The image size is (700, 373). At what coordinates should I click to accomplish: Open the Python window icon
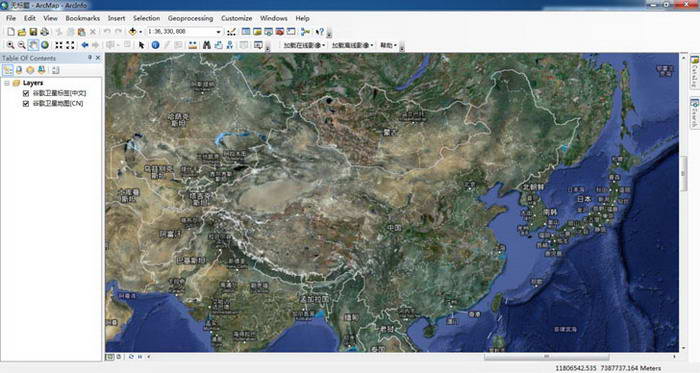[x=291, y=32]
